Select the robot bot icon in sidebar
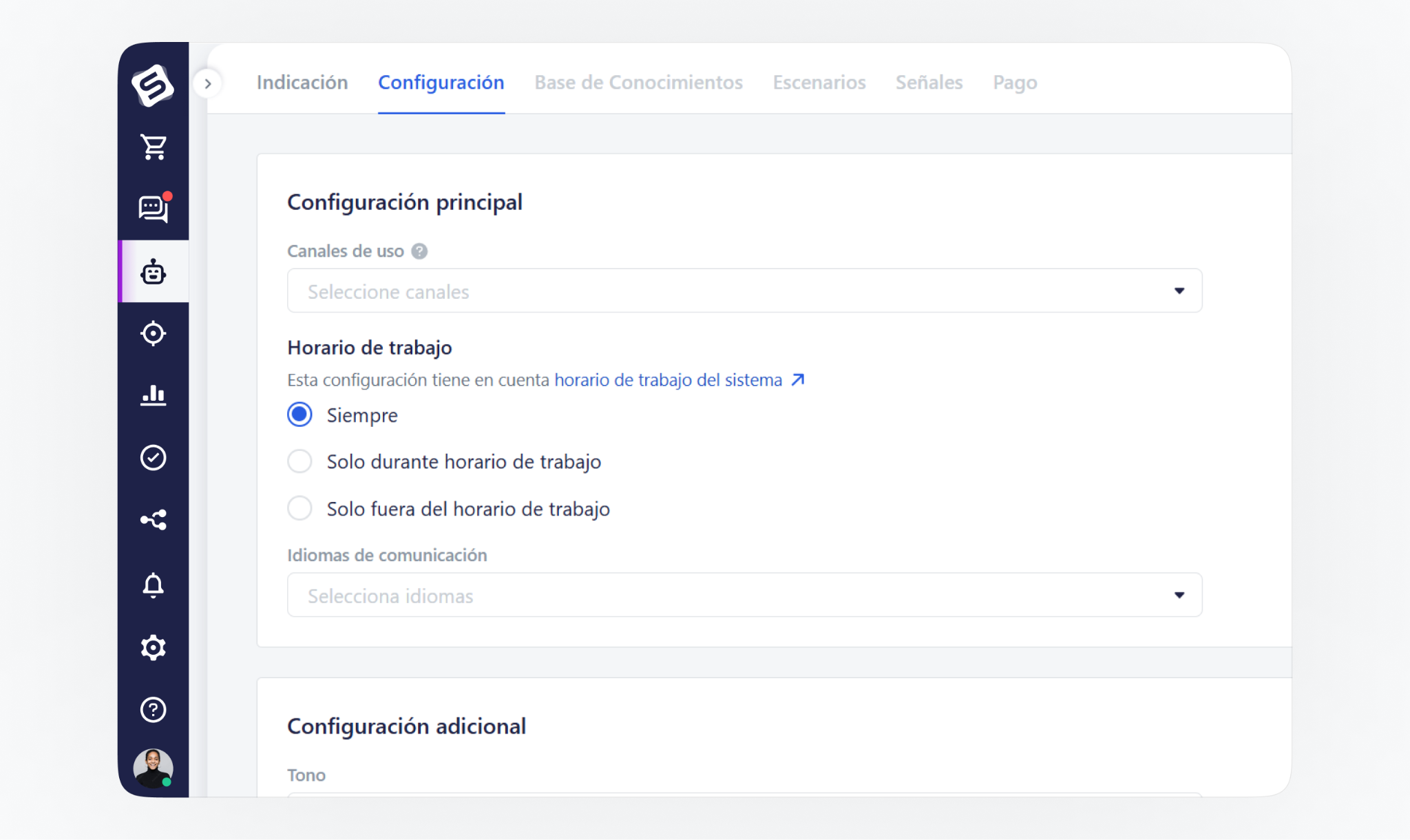 [153, 272]
